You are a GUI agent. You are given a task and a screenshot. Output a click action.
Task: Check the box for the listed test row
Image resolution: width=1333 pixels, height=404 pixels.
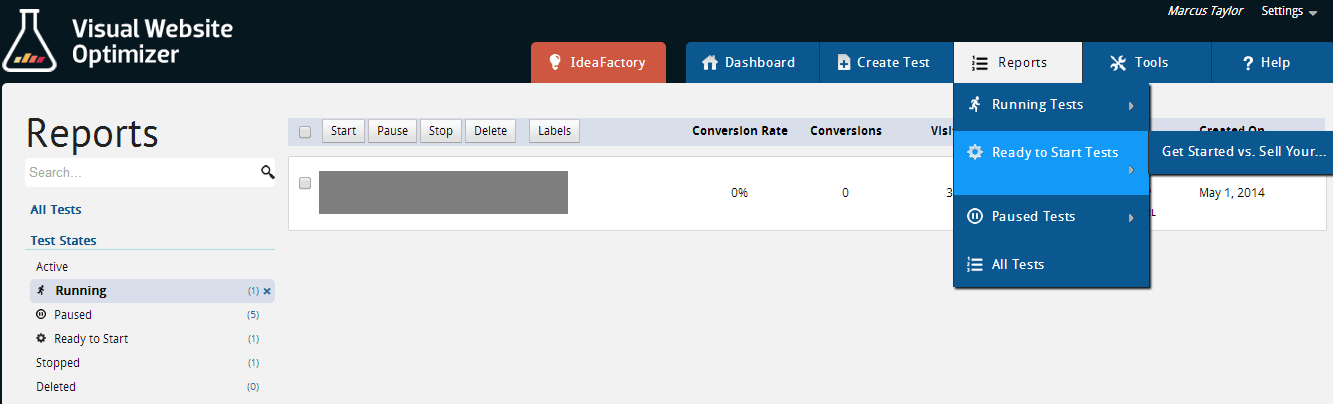(x=305, y=183)
